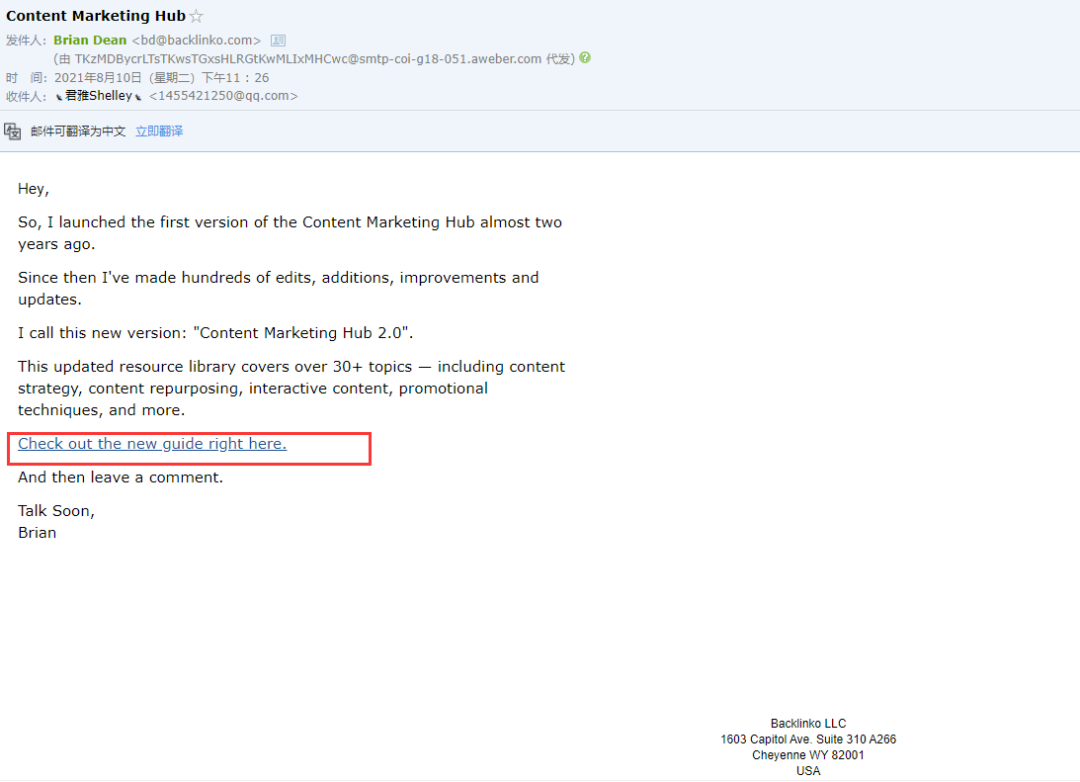The width and height of the screenshot is (1080, 782).
Task: Click the line mentioning "Content Marketing Hub 2.0"
Action: pyautogui.click(x=216, y=333)
